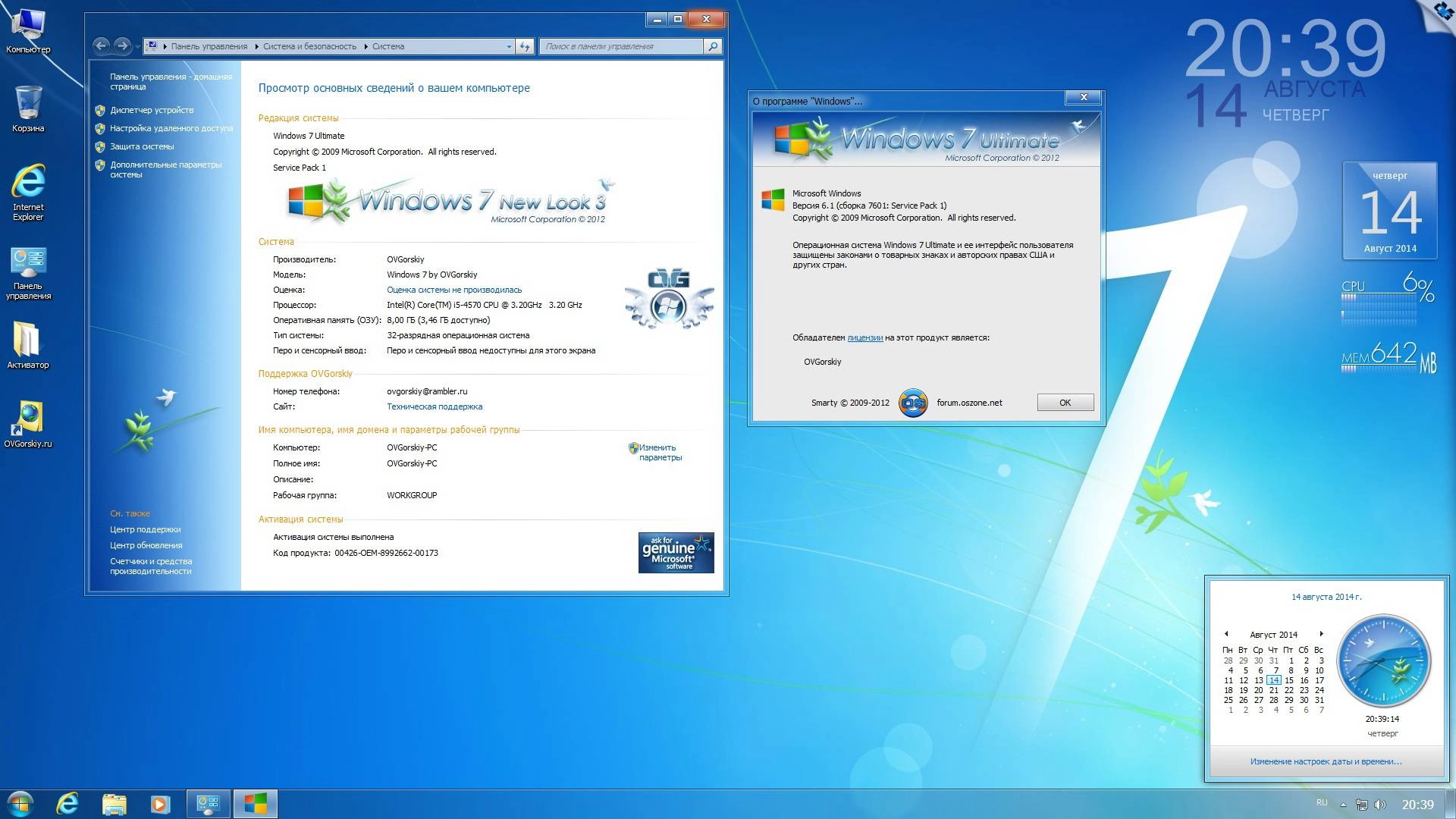Click the network tray icon
The width and height of the screenshot is (1456, 819).
point(1362,805)
